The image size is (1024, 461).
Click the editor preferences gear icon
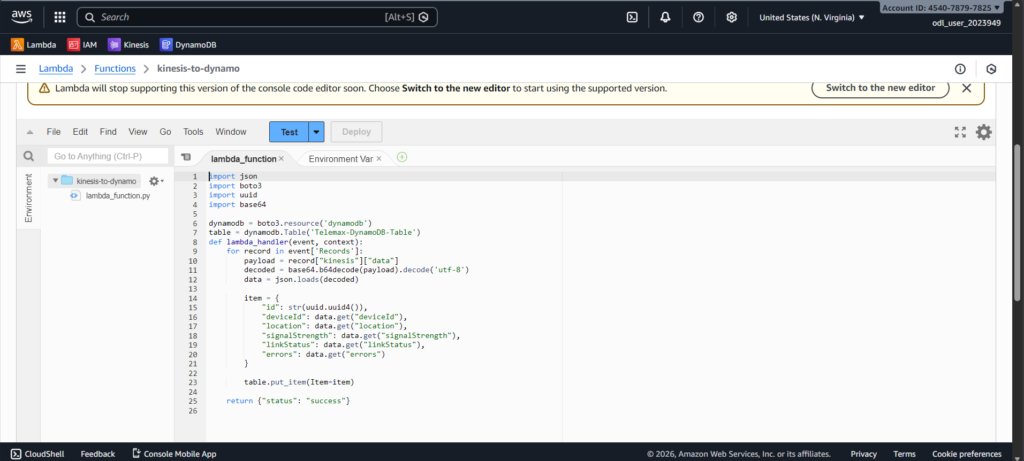[984, 132]
